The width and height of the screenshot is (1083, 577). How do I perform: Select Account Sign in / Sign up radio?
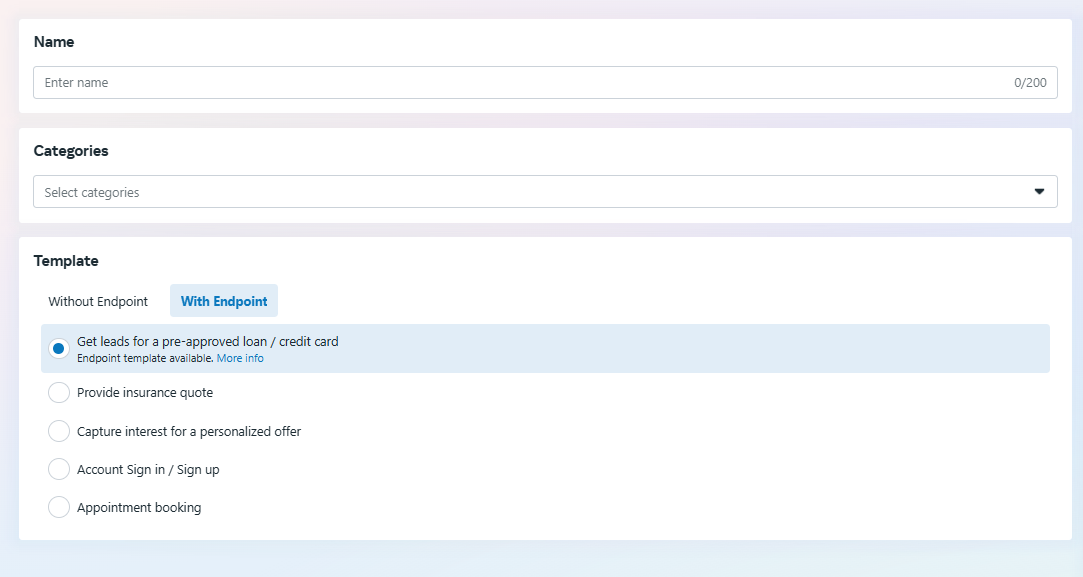(x=59, y=469)
